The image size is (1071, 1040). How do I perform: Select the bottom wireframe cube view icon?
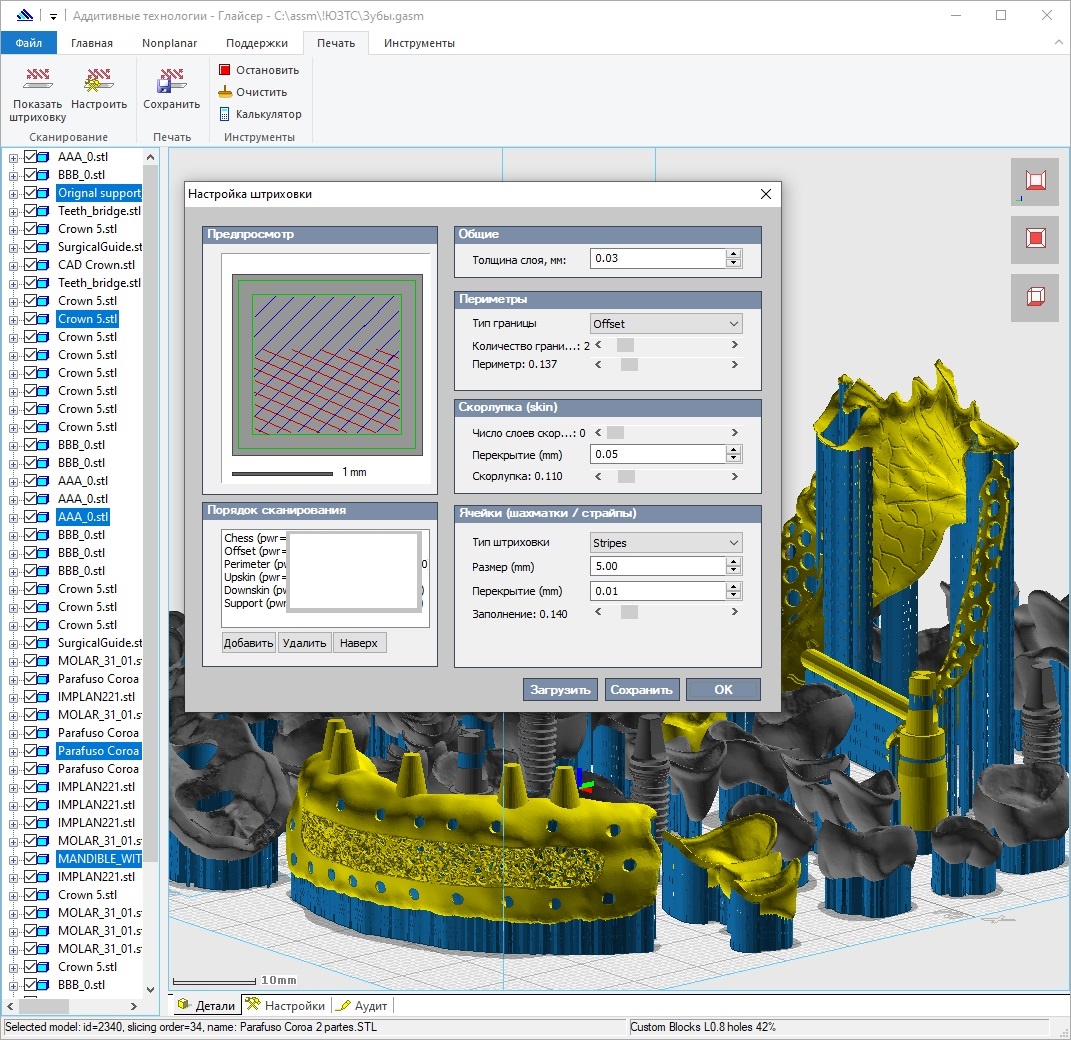(1035, 297)
